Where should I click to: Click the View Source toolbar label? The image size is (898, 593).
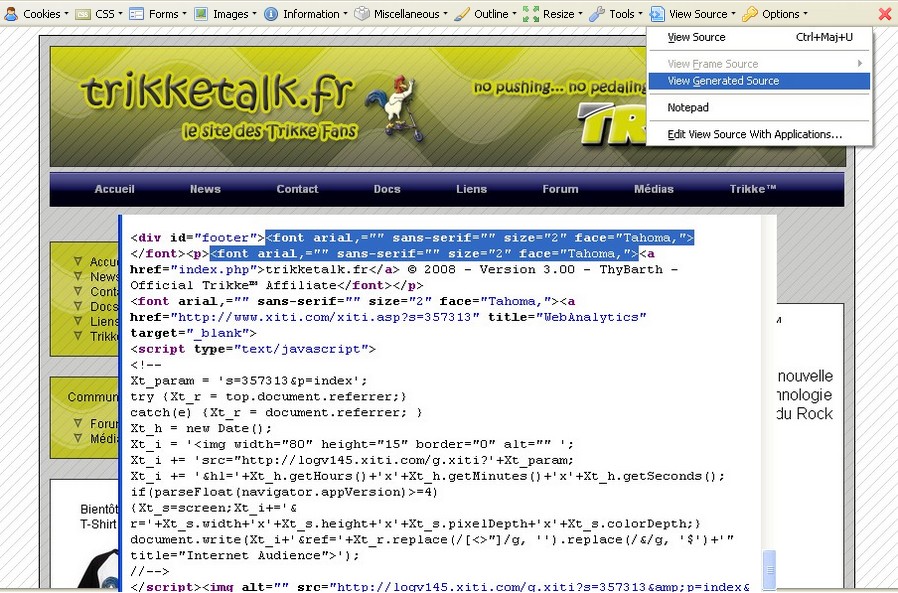tap(698, 14)
